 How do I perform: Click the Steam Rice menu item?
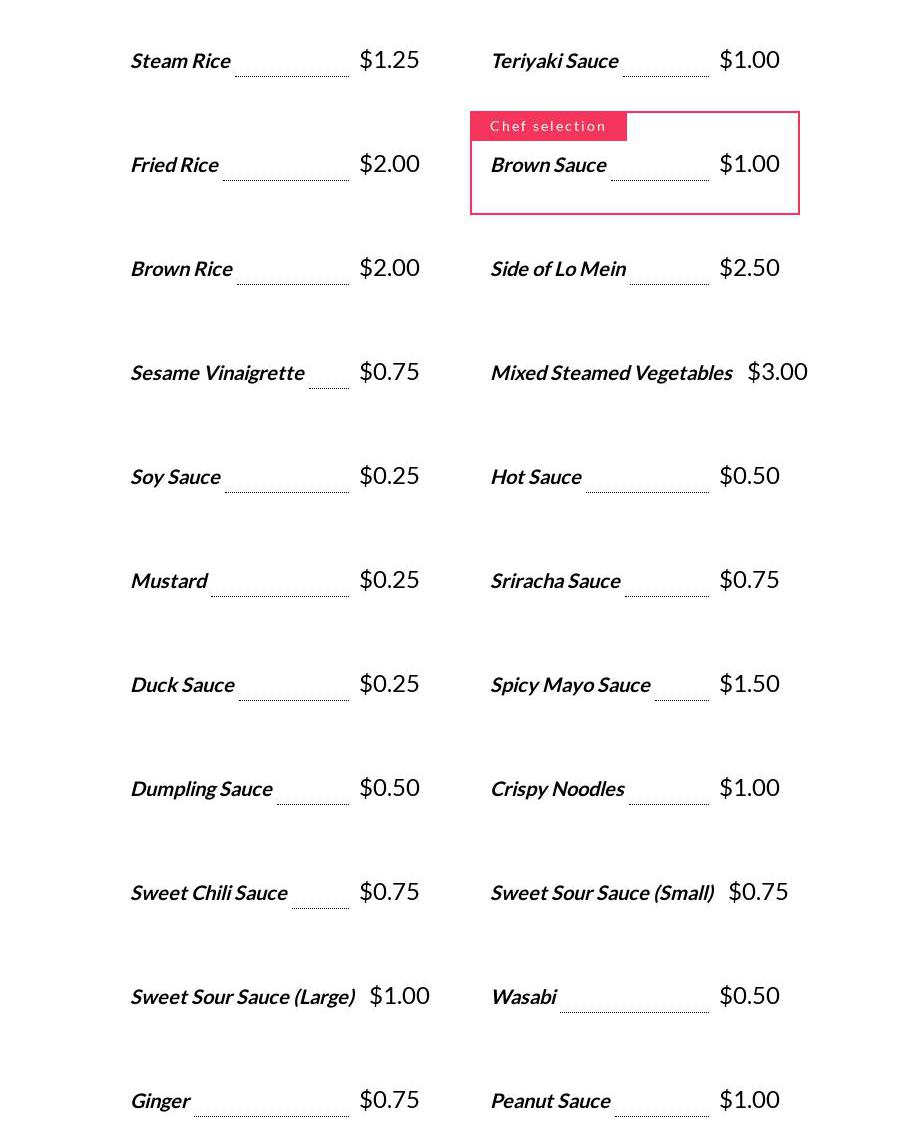coord(181,61)
